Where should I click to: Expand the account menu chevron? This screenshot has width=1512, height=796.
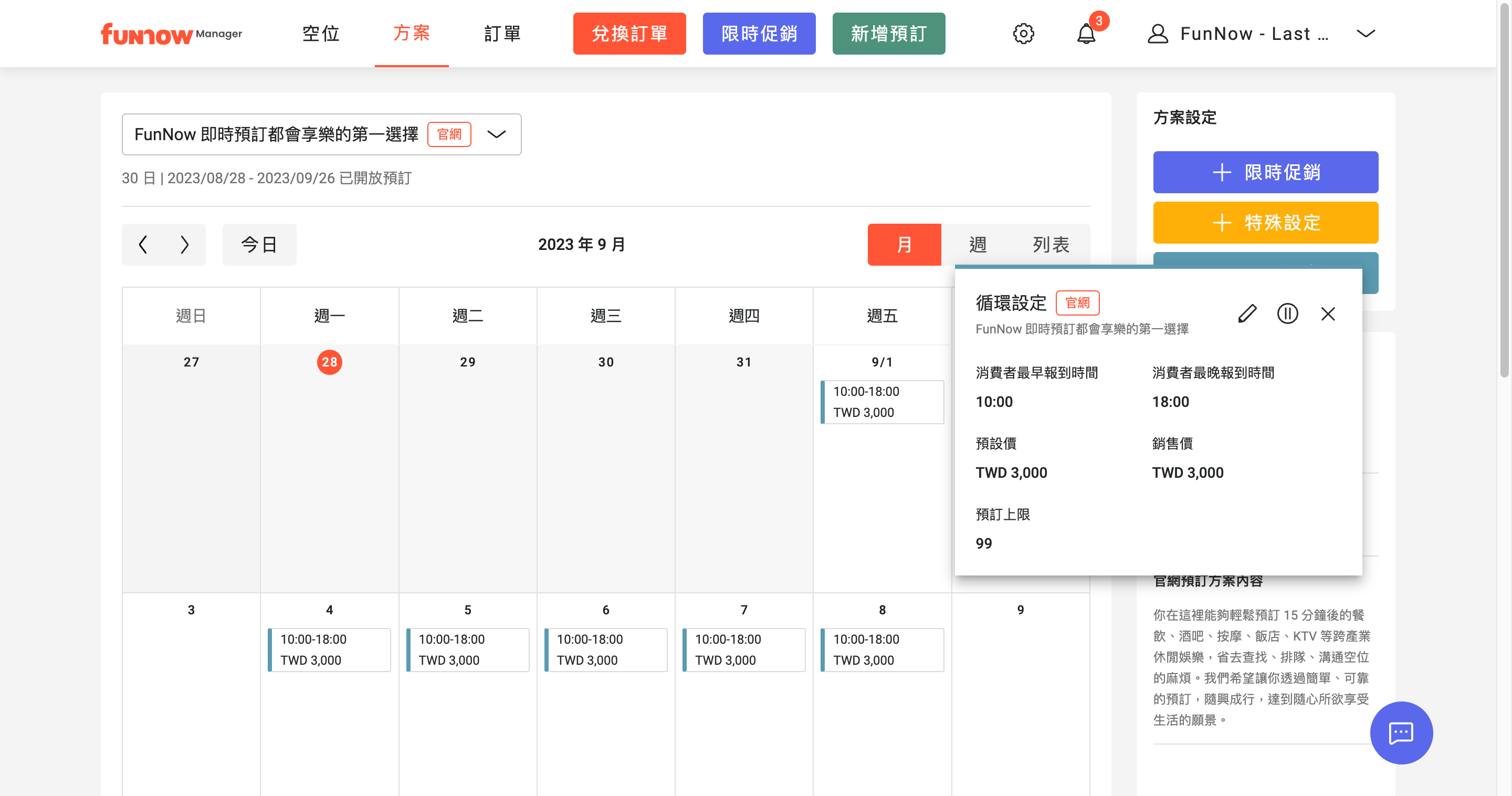point(1366,34)
